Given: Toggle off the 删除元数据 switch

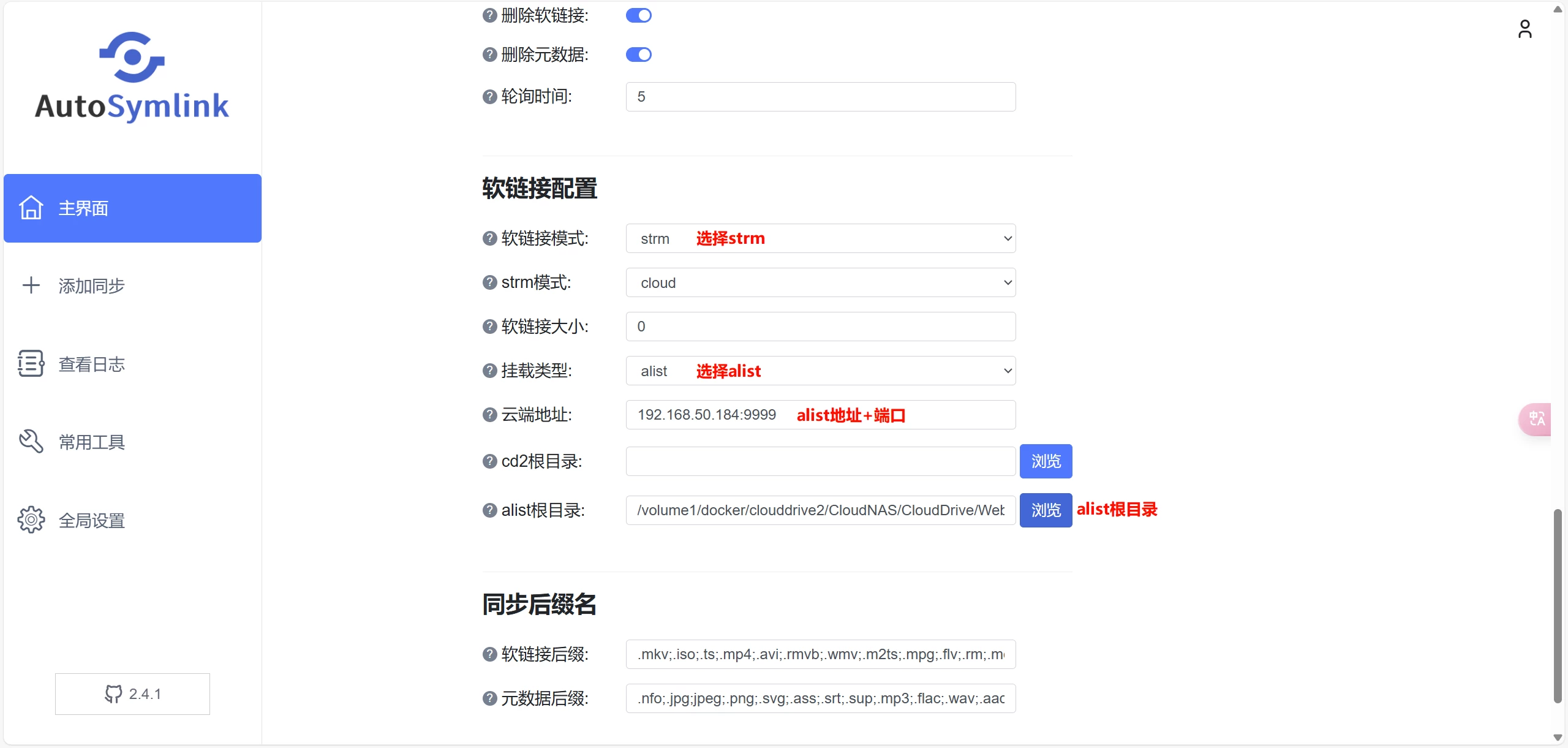Looking at the screenshot, I should [638, 55].
